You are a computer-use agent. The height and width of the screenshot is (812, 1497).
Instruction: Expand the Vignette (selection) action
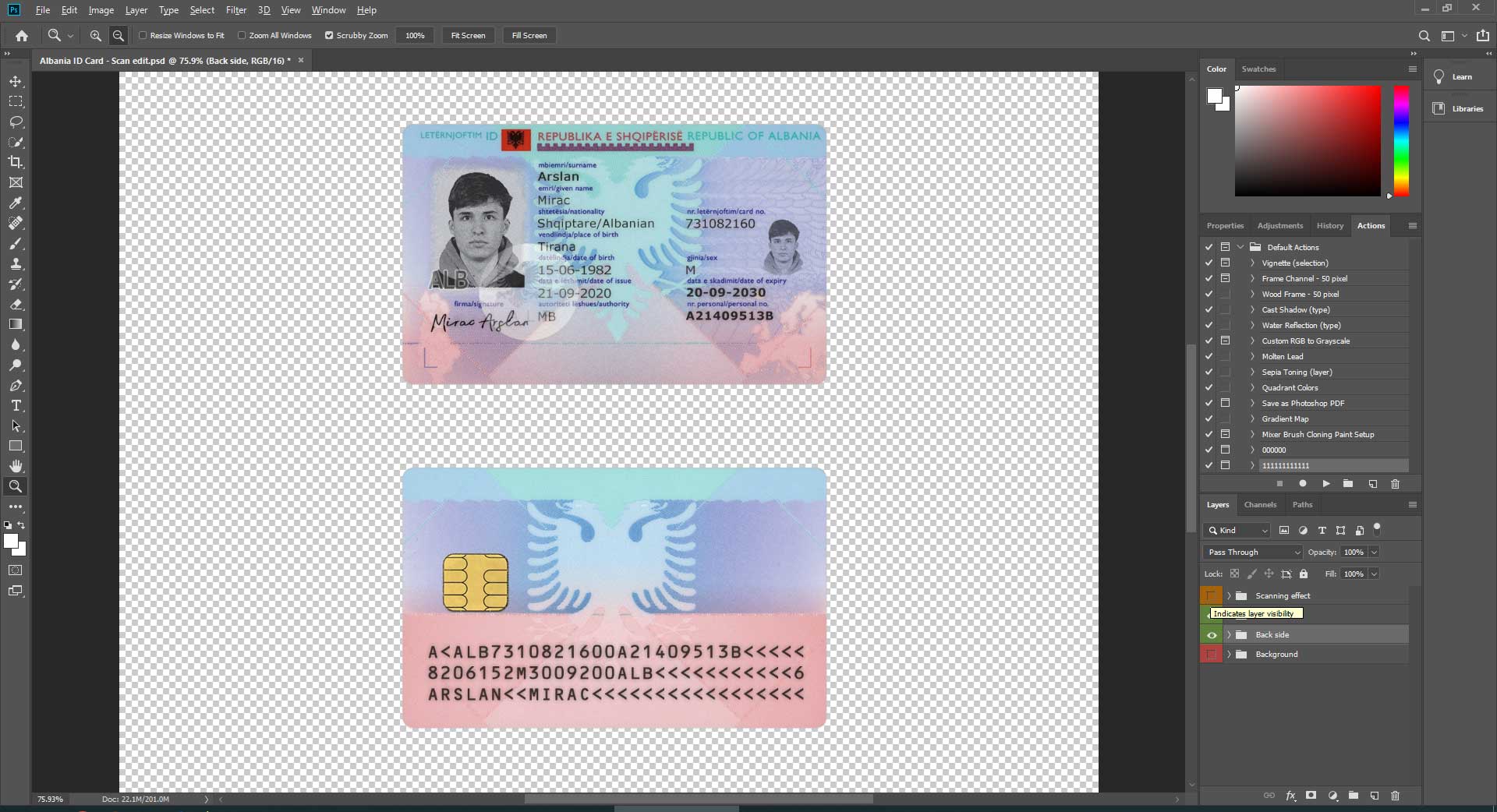coord(1252,263)
